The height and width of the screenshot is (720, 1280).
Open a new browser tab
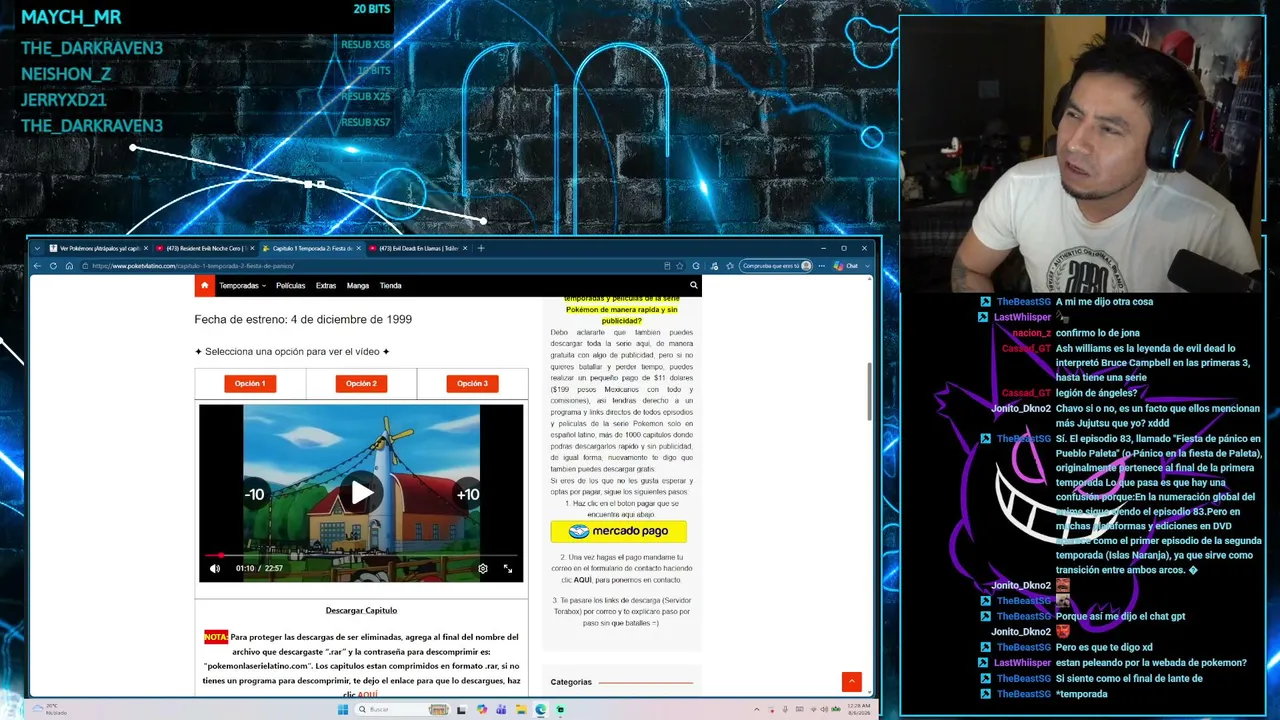click(481, 248)
